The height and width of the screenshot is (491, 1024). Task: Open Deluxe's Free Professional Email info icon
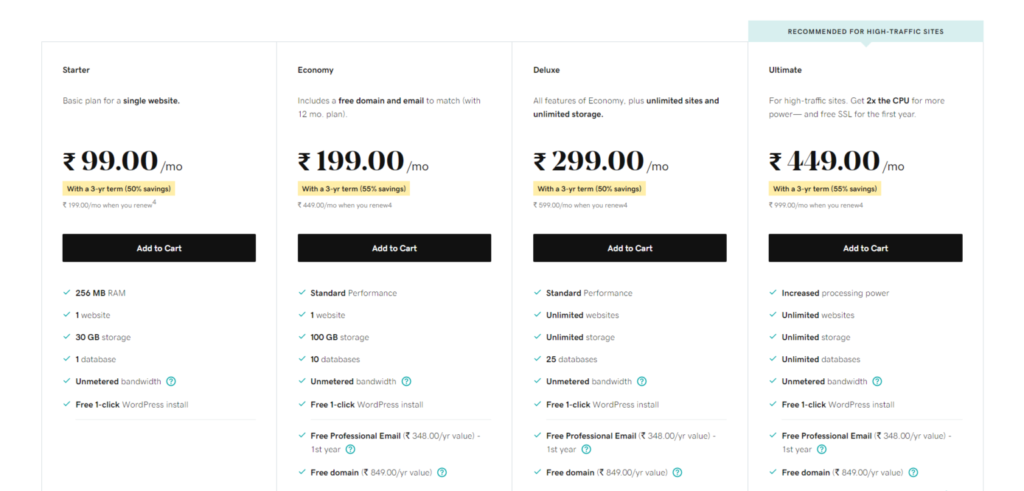586,449
